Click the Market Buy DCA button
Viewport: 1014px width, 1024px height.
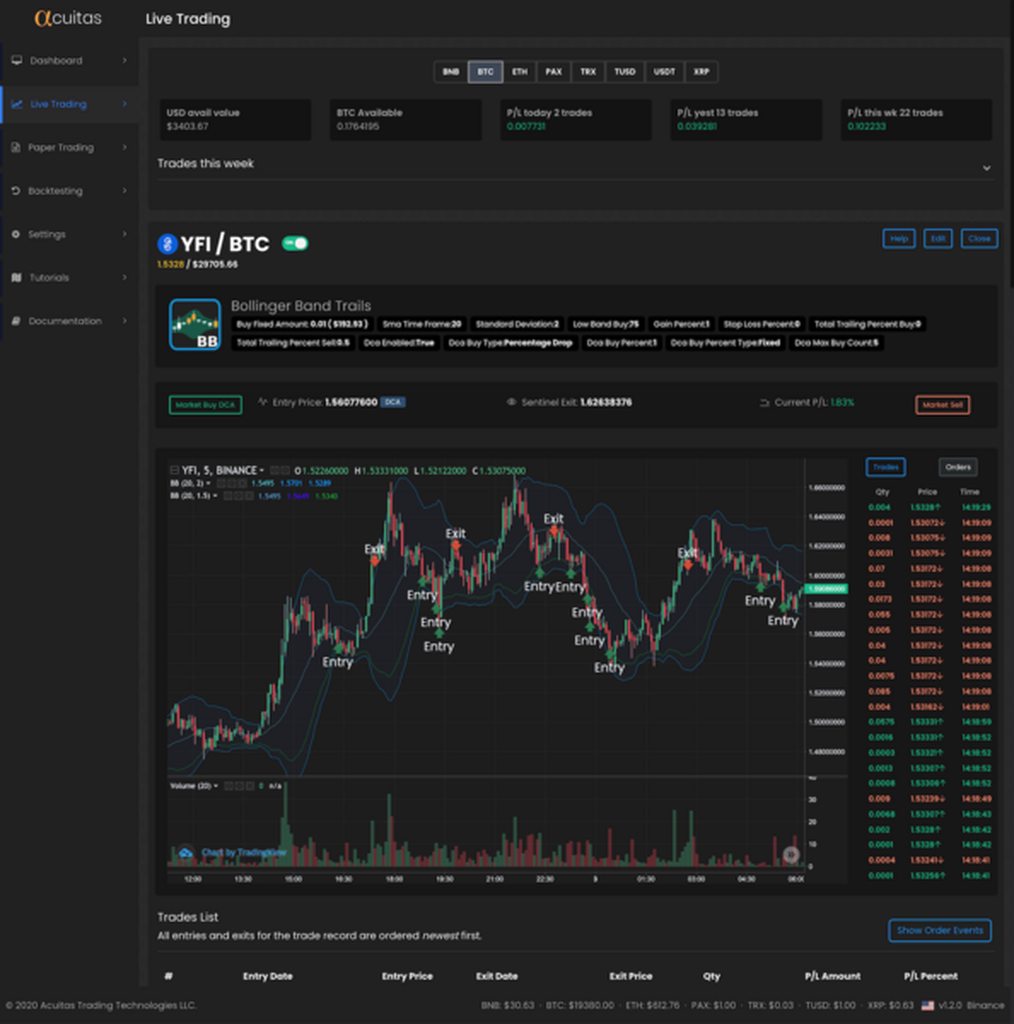pos(205,405)
